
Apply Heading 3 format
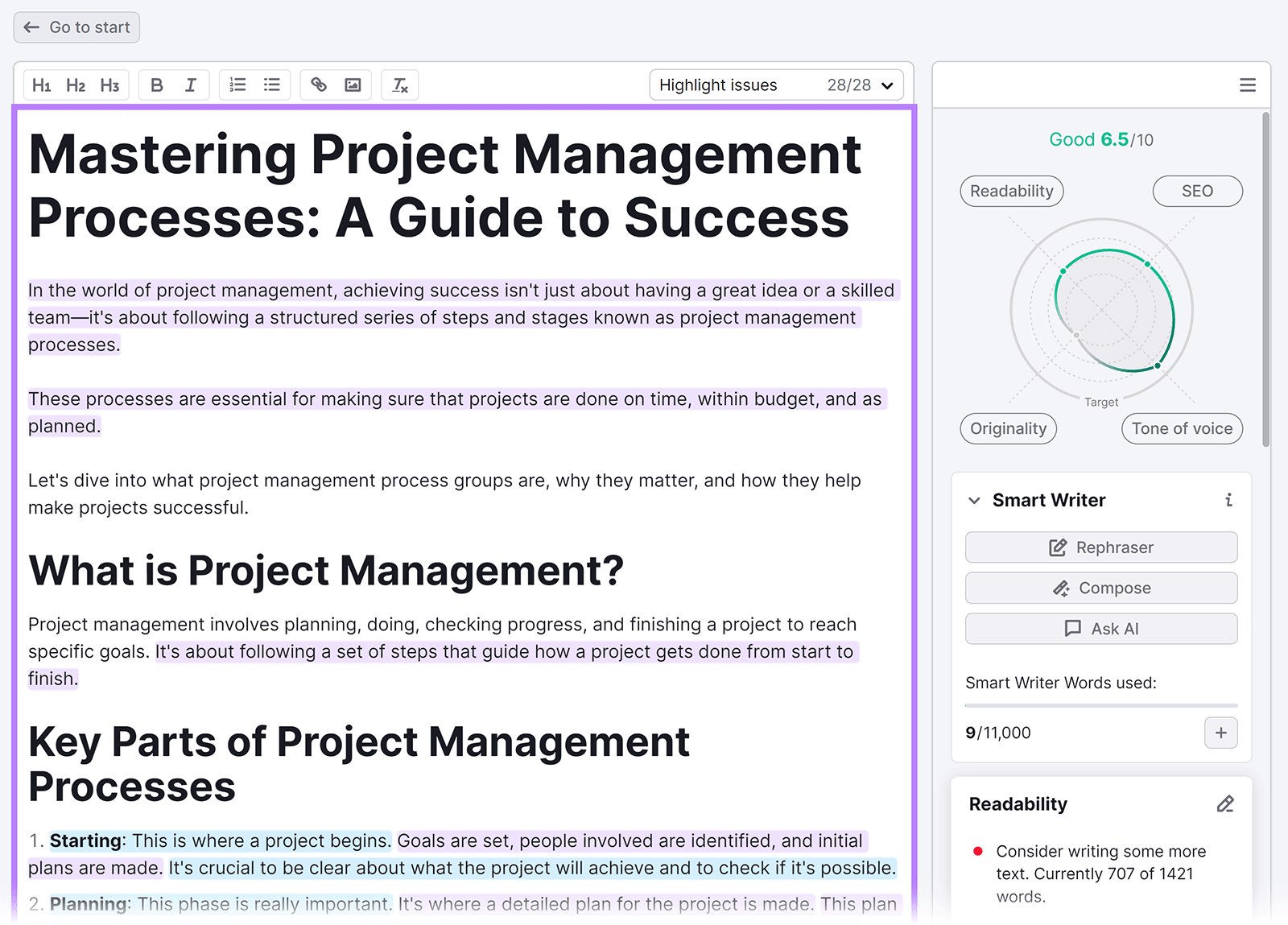109,85
